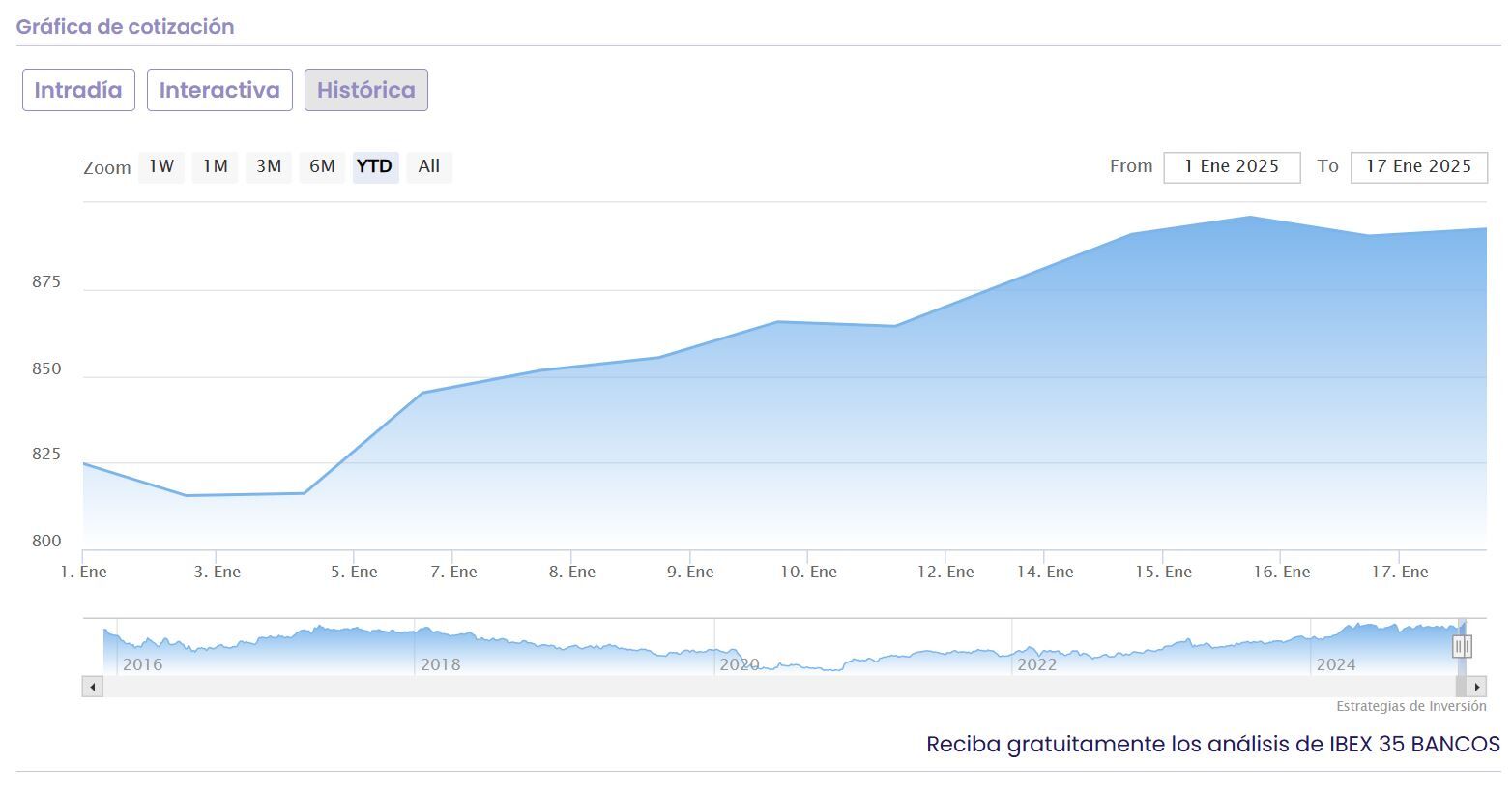Choose the 6M zoom option
1512x794 pixels.
322,166
